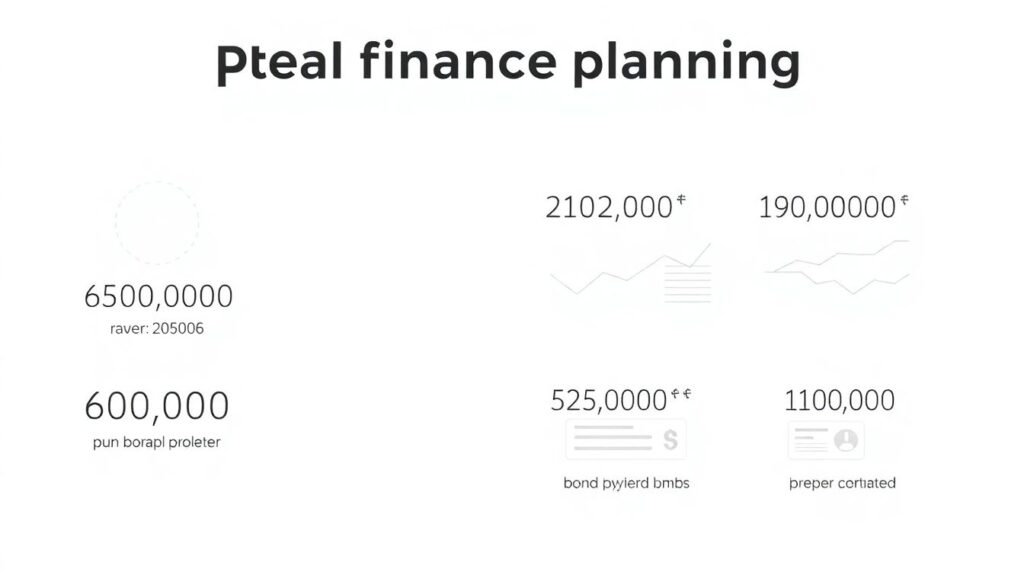Click the user avatar icon on the profile card
This screenshot has width=1024, height=585.
[846, 439]
